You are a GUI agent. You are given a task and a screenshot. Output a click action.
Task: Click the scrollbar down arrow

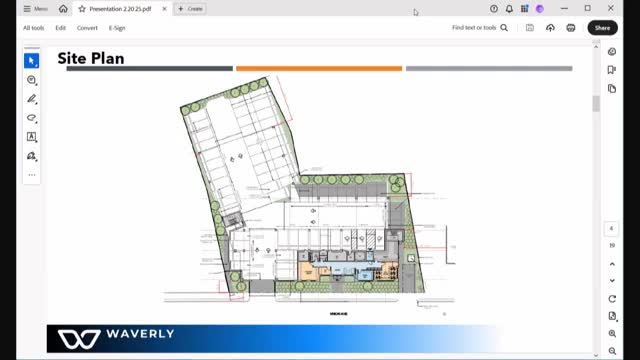point(596,355)
